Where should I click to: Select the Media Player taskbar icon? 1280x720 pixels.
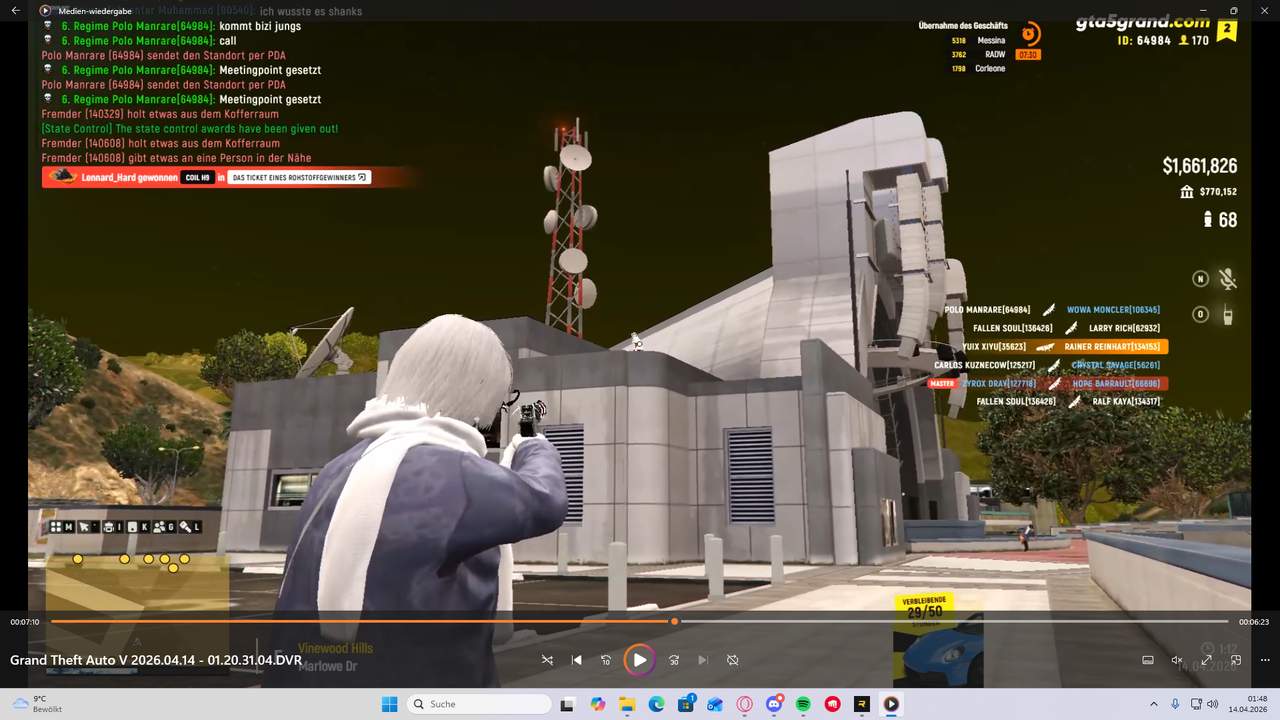click(x=891, y=704)
